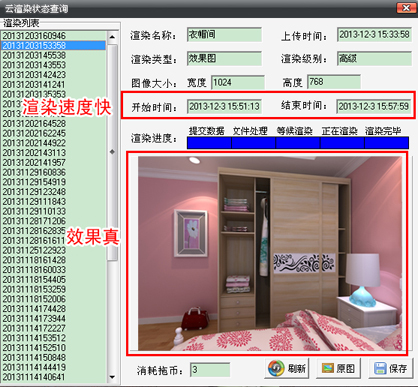Click the 上传时间 field
Viewport: 418px width, 387px height.
coord(374,35)
